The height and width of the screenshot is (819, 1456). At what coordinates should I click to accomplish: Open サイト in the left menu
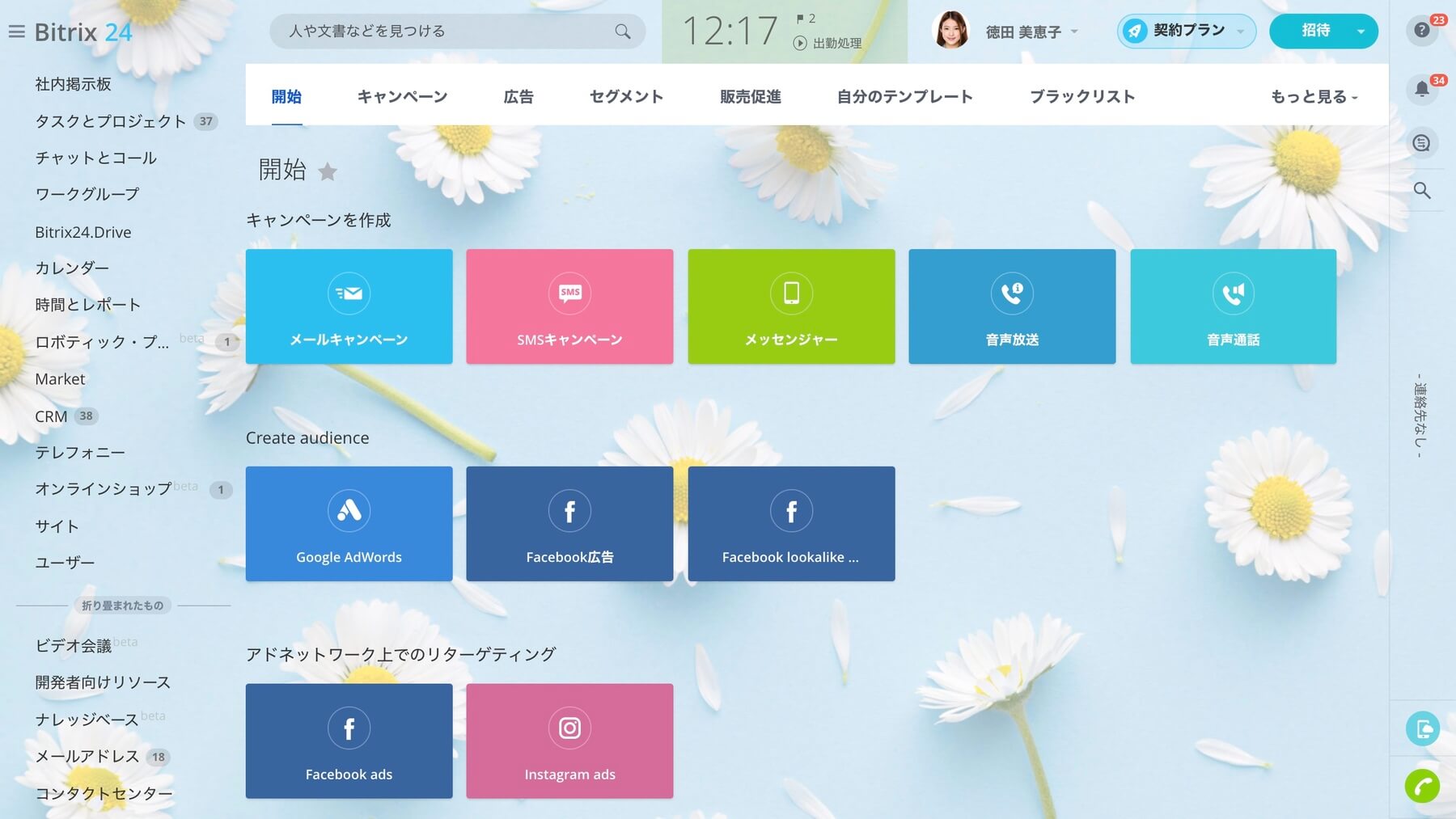[x=57, y=526]
